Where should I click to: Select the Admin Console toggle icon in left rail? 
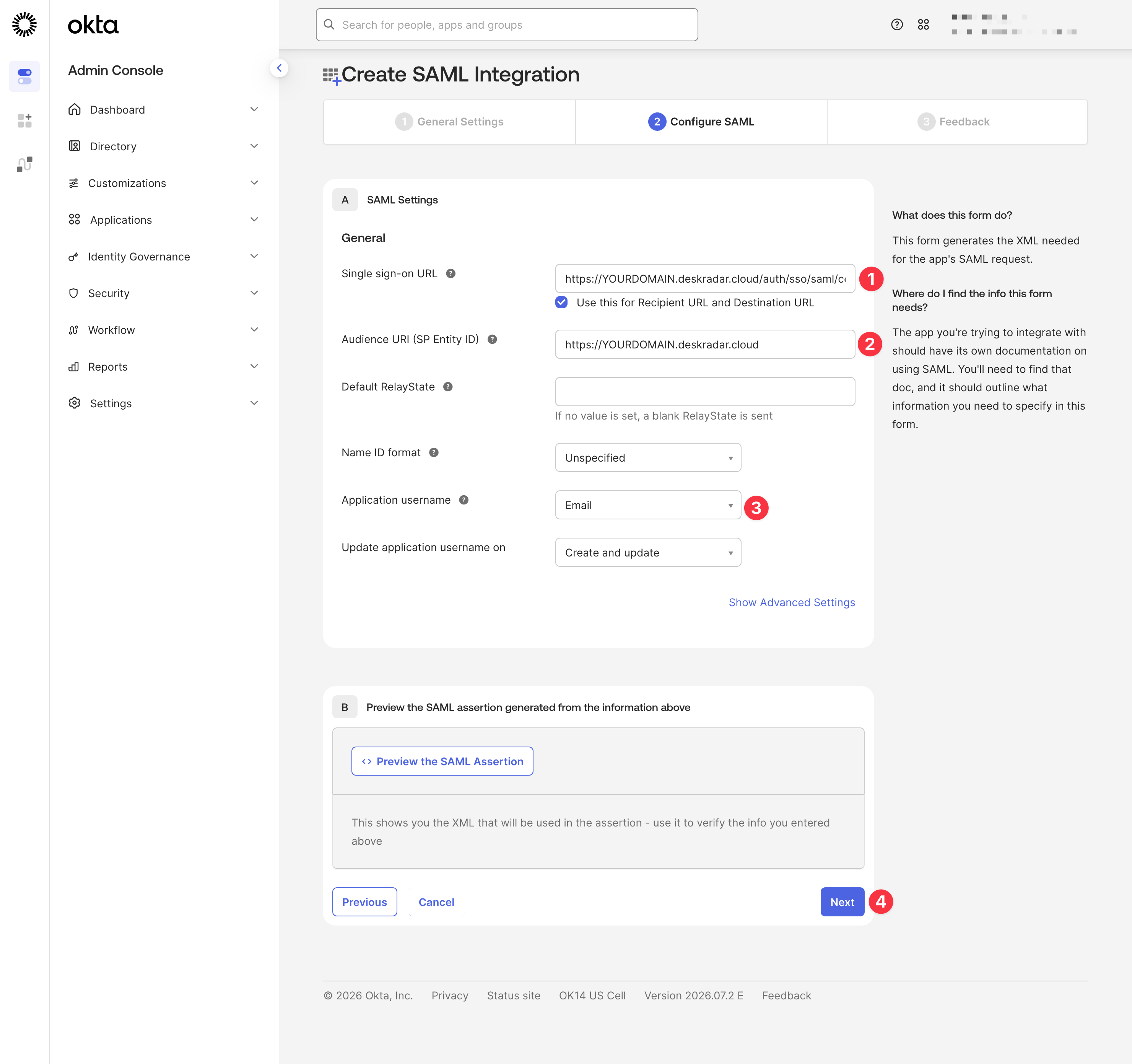coord(24,76)
